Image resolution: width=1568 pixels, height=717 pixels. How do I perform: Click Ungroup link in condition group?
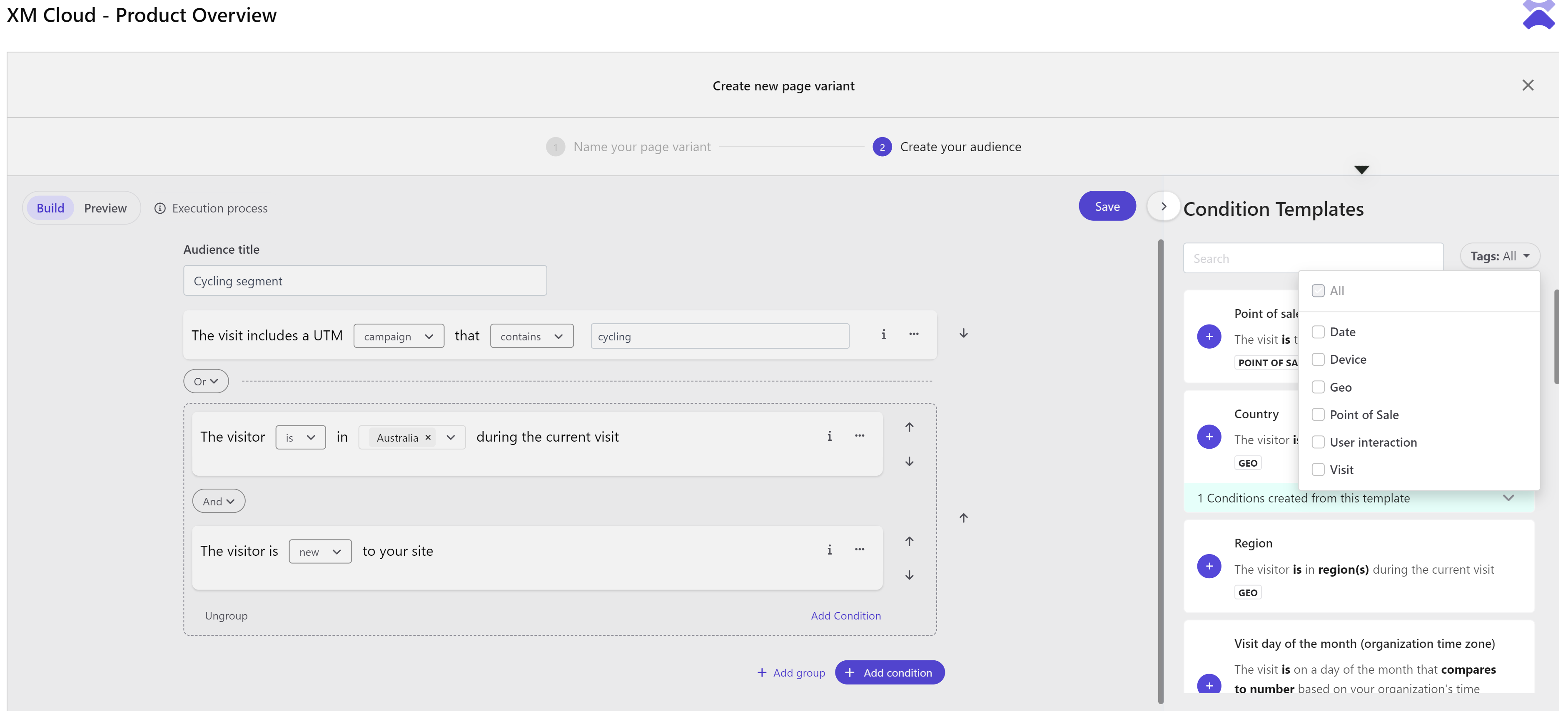(x=226, y=616)
